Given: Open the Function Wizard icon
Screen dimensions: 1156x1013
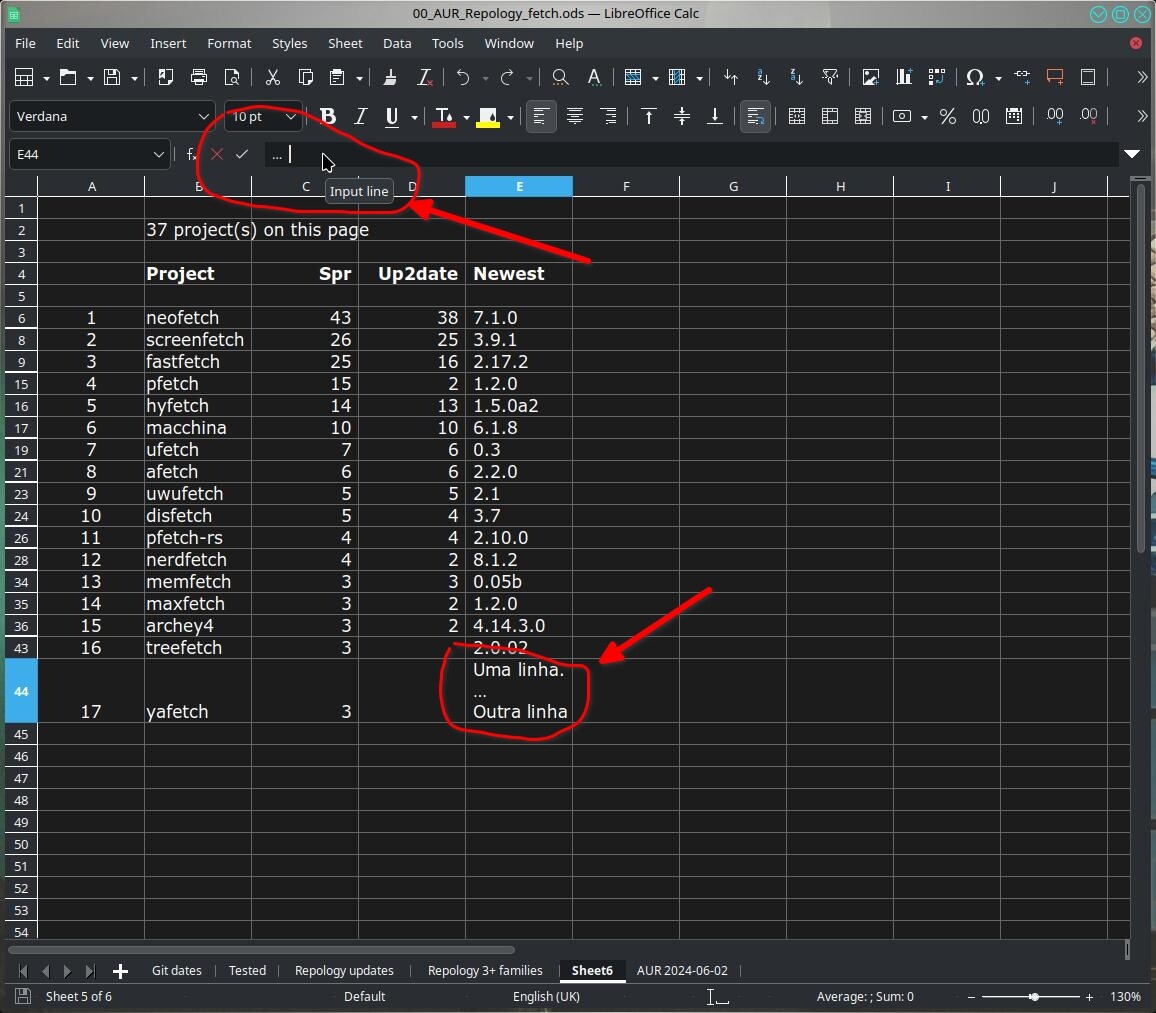Looking at the screenshot, I should (x=192, y=154).
